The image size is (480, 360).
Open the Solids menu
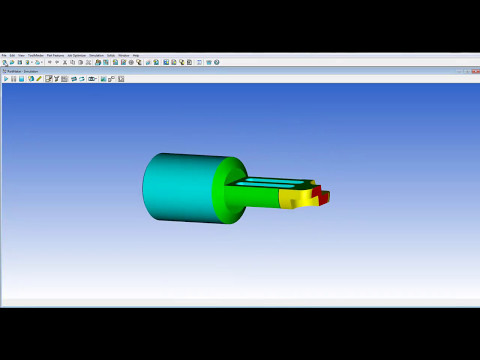pos(111,55)
